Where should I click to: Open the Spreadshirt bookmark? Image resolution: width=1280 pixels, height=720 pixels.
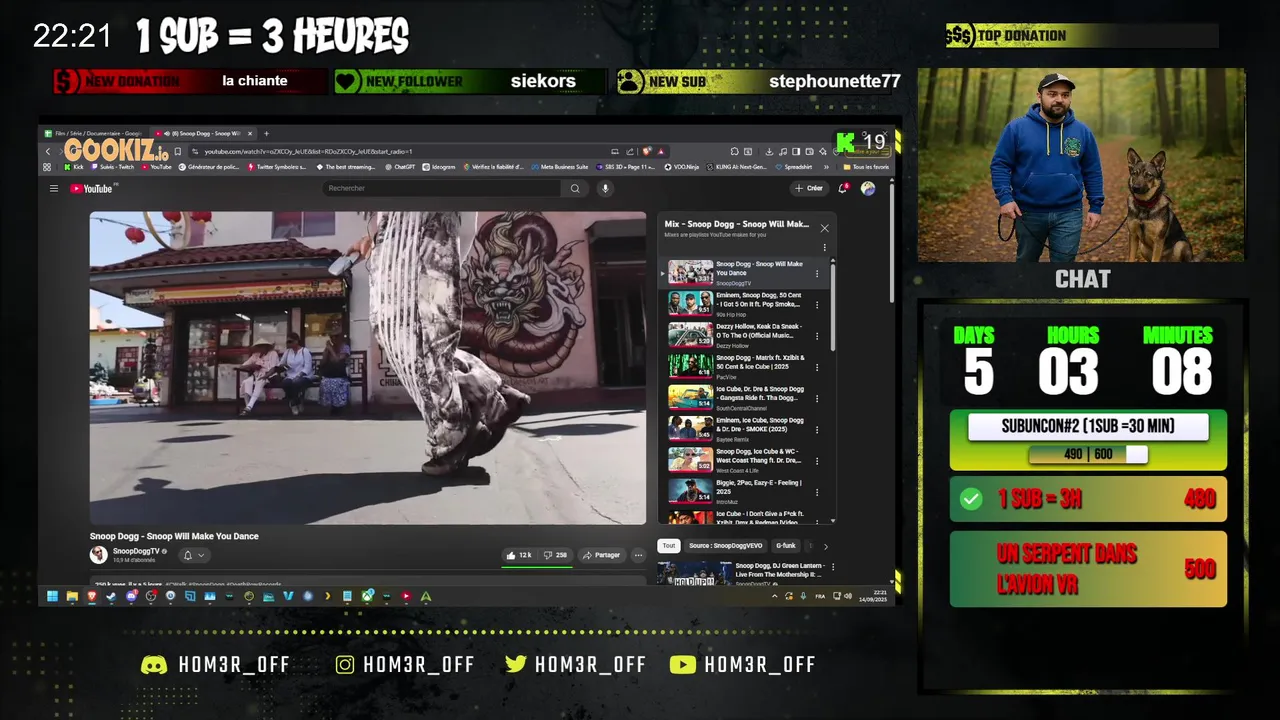(793, 167)
